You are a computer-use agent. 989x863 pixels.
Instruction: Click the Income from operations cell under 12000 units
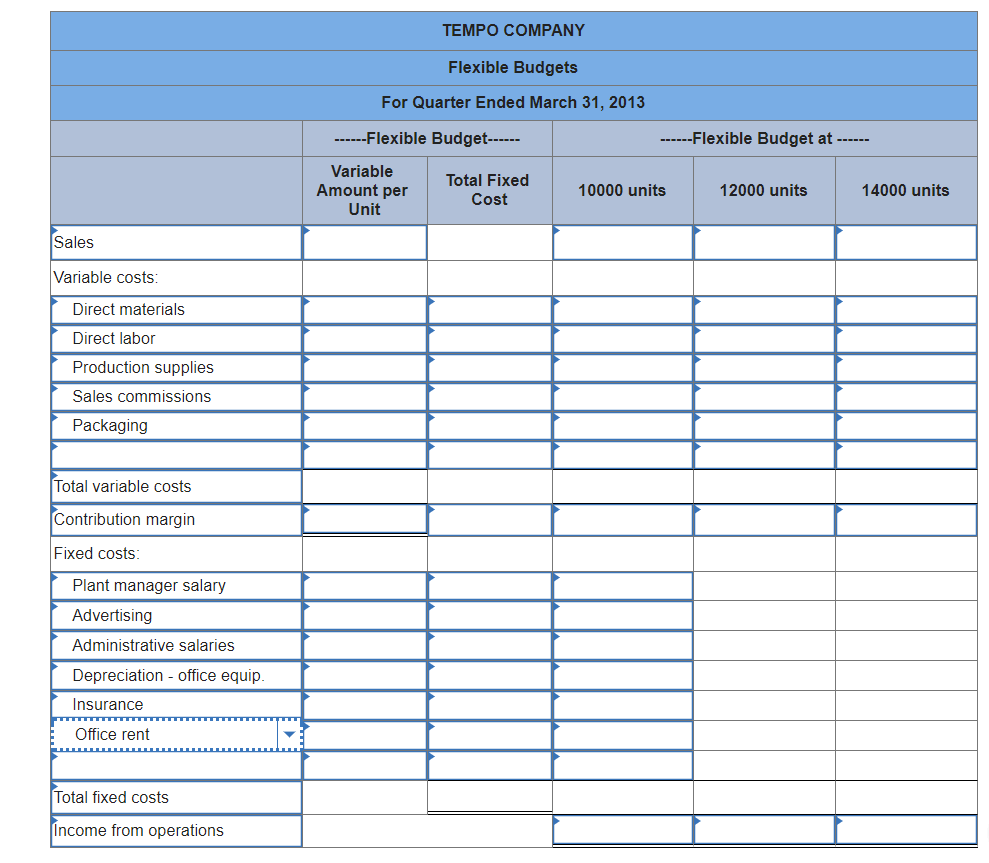[x=764, y=830]
